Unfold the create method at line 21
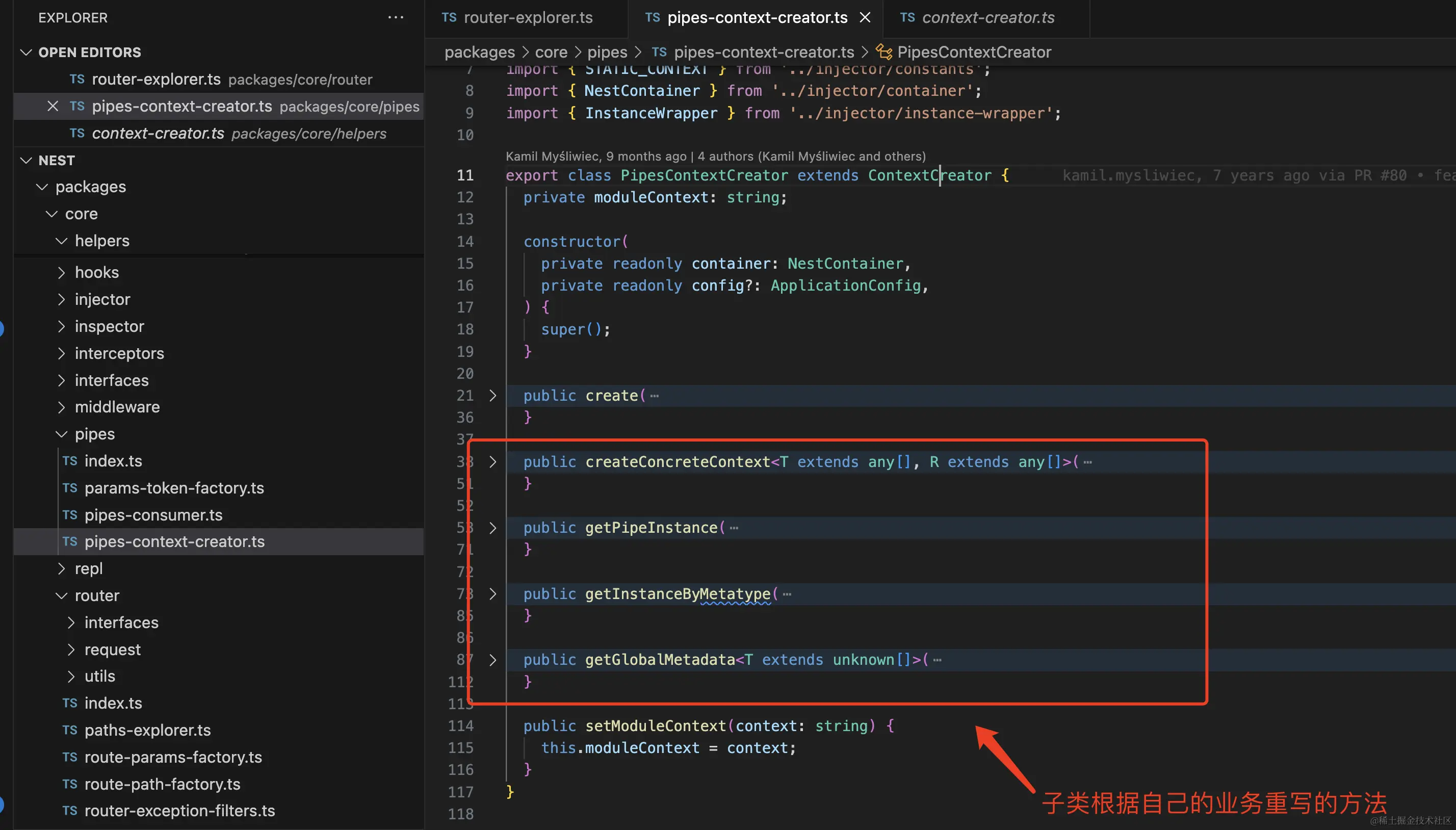 [x=493, y=396]
